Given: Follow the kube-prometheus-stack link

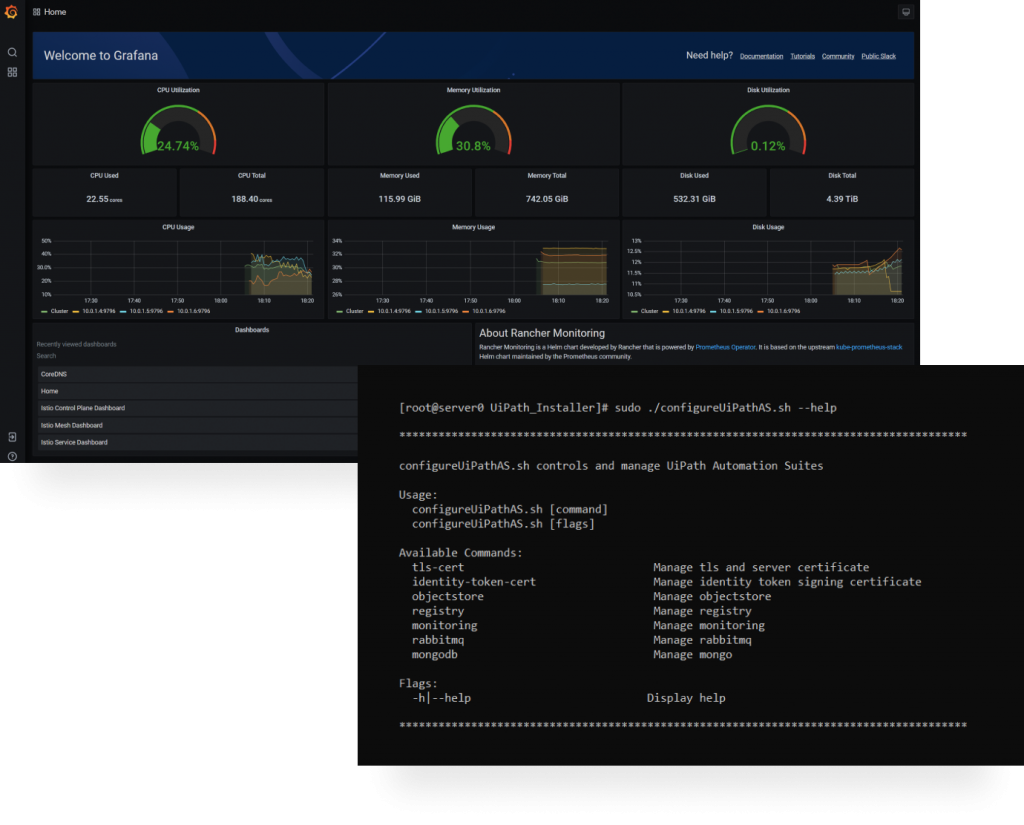Looking at the screenshot, I should [869, 347].
